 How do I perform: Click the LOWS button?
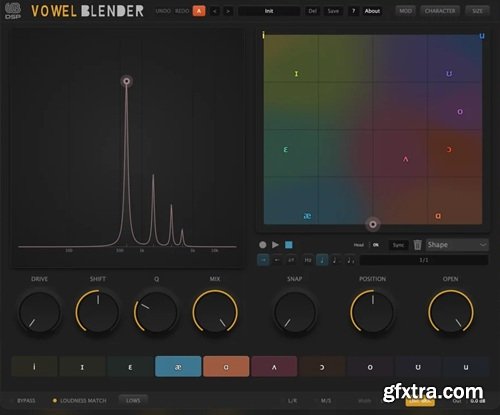click(x=133, y=400)
